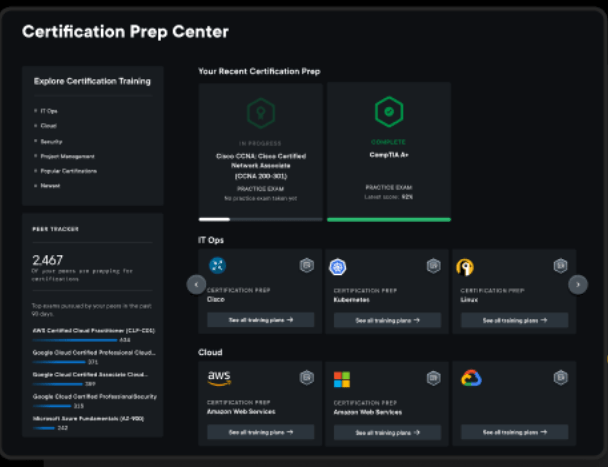Click 'AWS Certified Cloud Practitioner (CLF-C01)' text
This screenshot has width=608, height=467.
point(94,331)
